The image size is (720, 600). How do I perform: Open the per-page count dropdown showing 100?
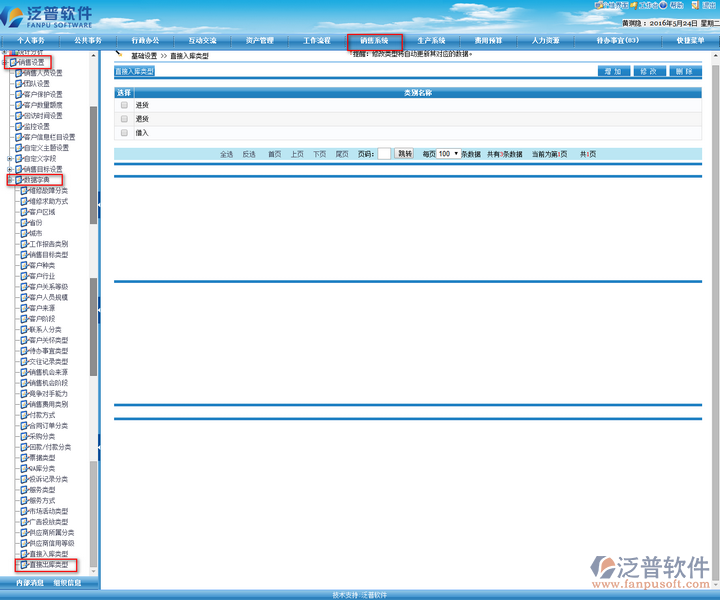click(x=448, y=154)
